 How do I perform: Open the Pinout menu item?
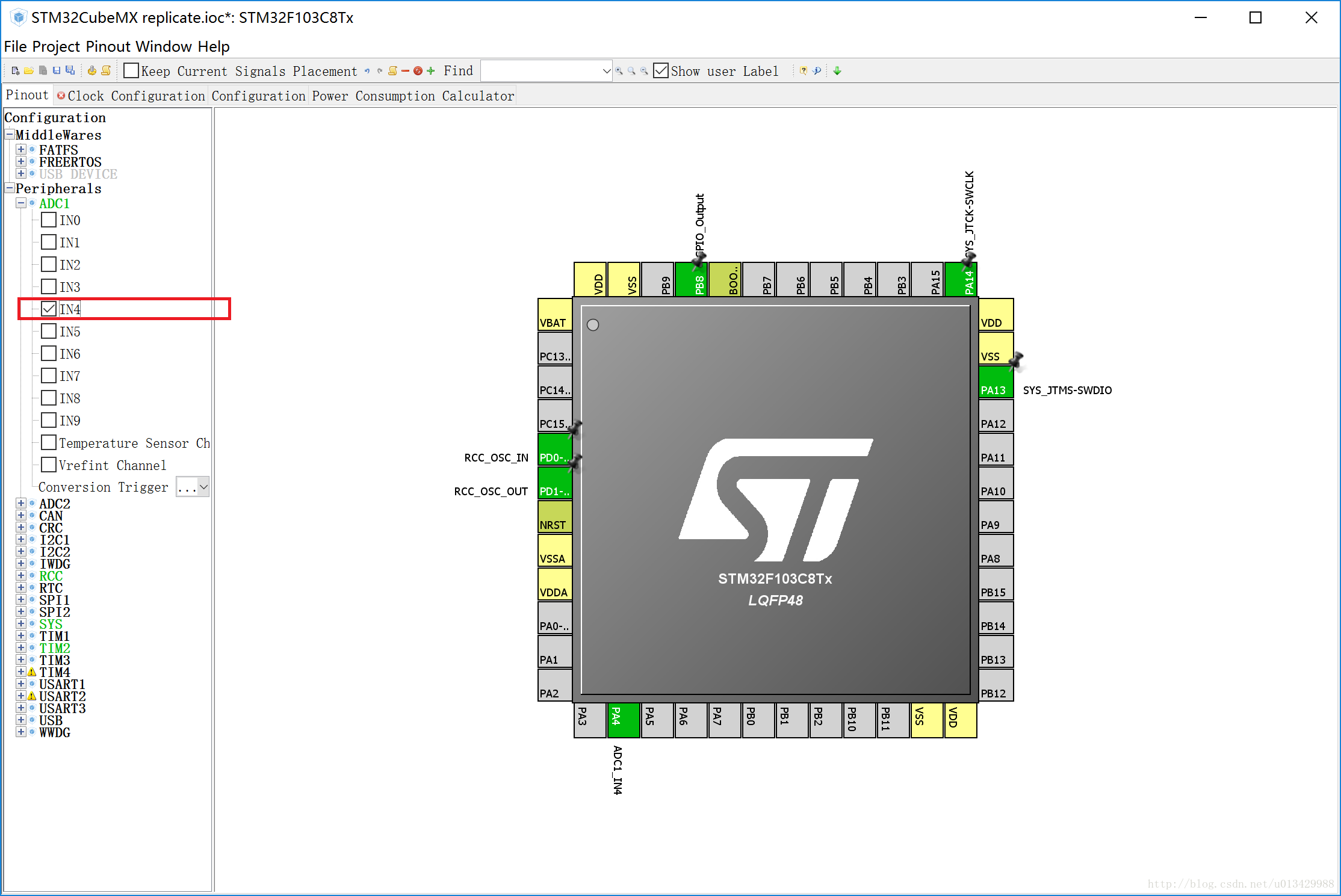[x=107, y=45]
